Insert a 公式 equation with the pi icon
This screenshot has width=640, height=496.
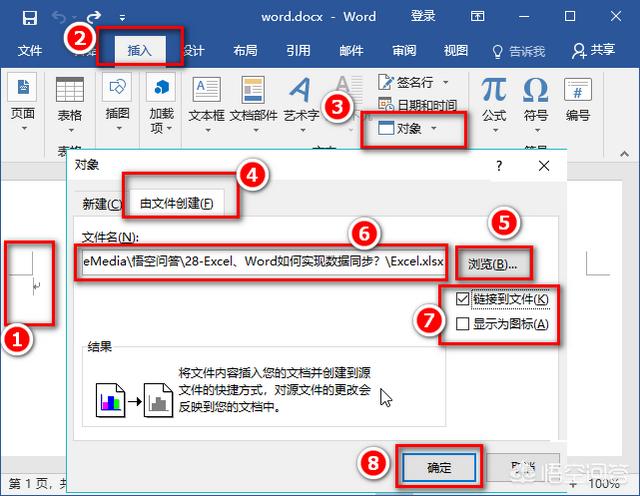click(494, 89)
